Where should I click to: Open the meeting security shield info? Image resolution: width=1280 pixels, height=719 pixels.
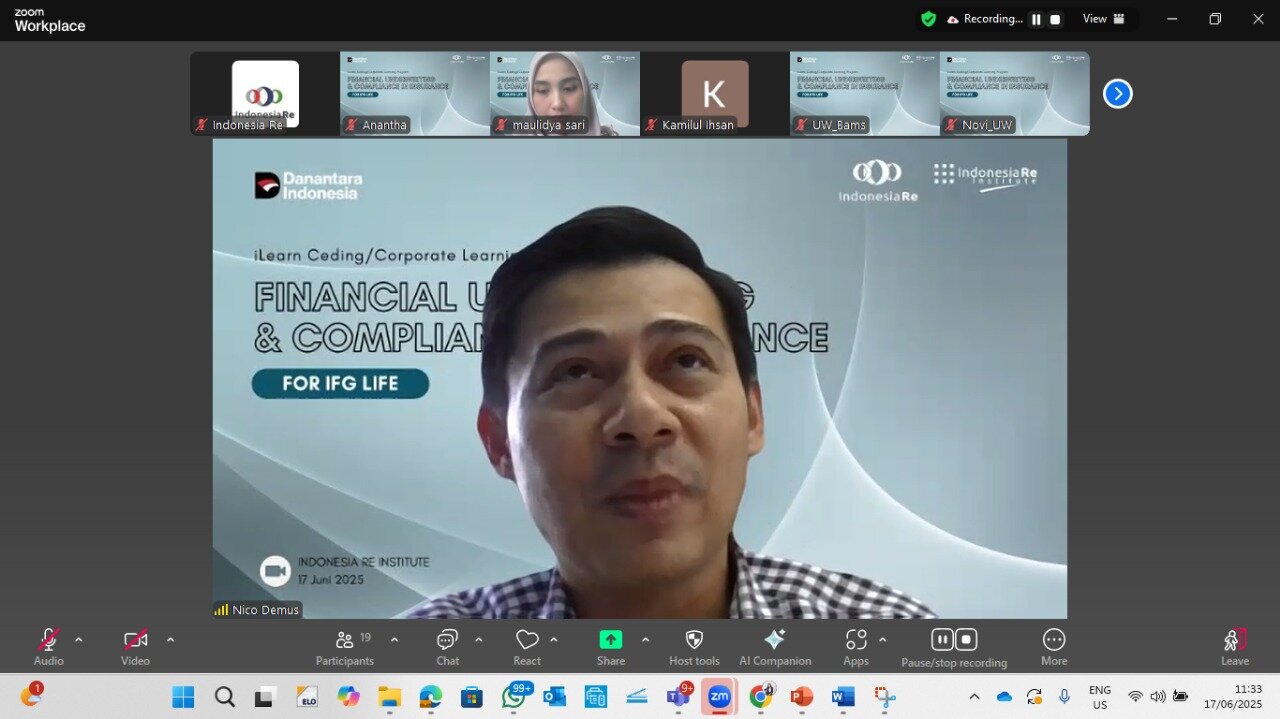pyautogui.click(x=929, y=19)
